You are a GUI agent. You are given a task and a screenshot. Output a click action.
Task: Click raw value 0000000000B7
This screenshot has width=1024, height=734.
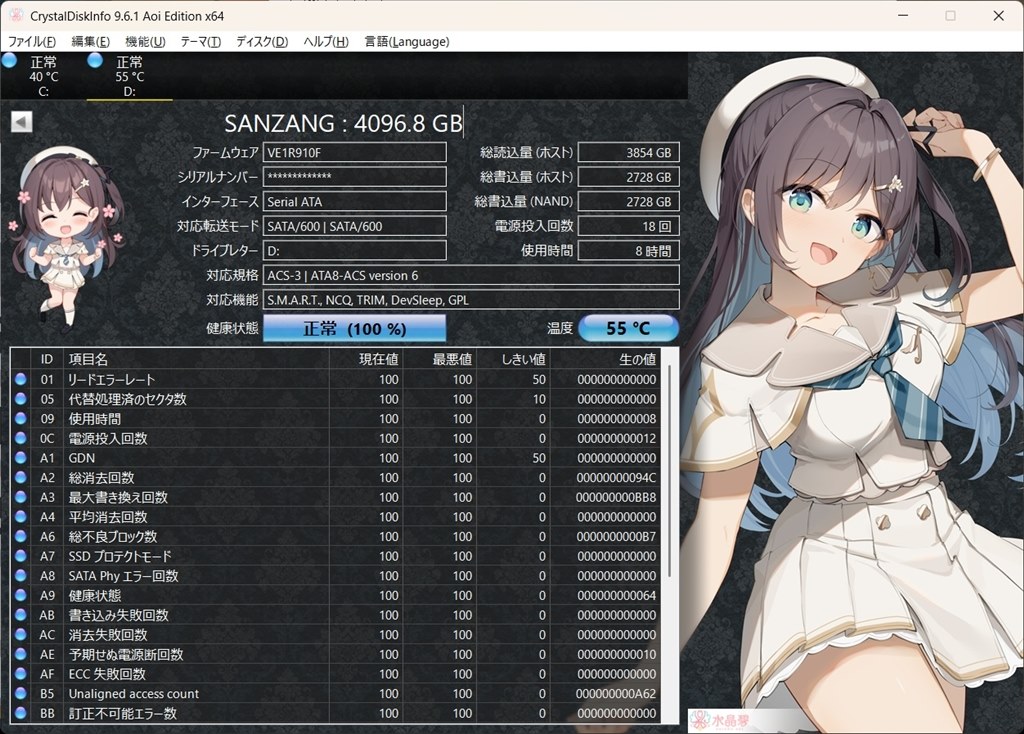pos(616,536)
